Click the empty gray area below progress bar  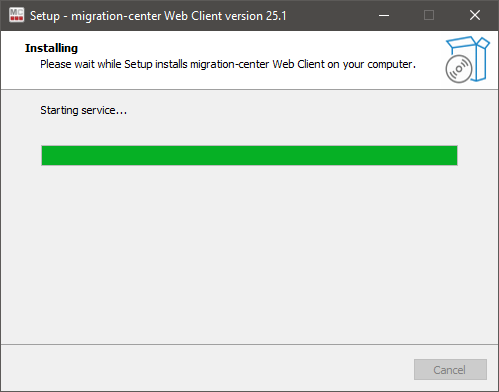pos(249,253)
